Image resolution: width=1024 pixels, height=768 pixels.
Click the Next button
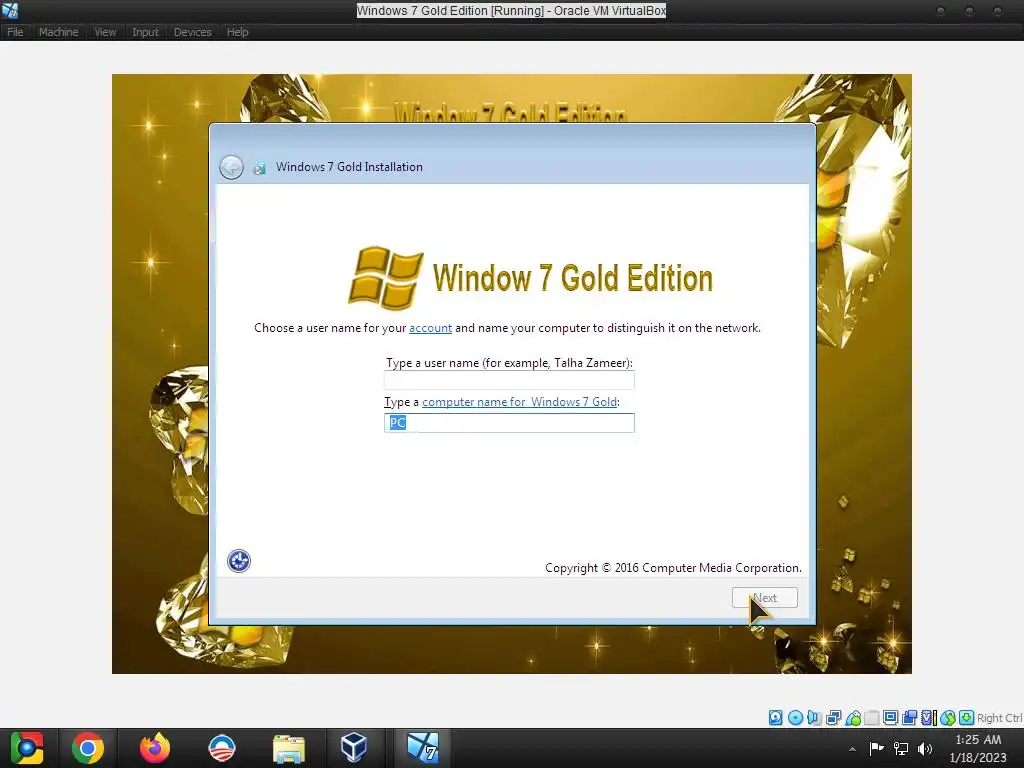click(x=765, y=598)
